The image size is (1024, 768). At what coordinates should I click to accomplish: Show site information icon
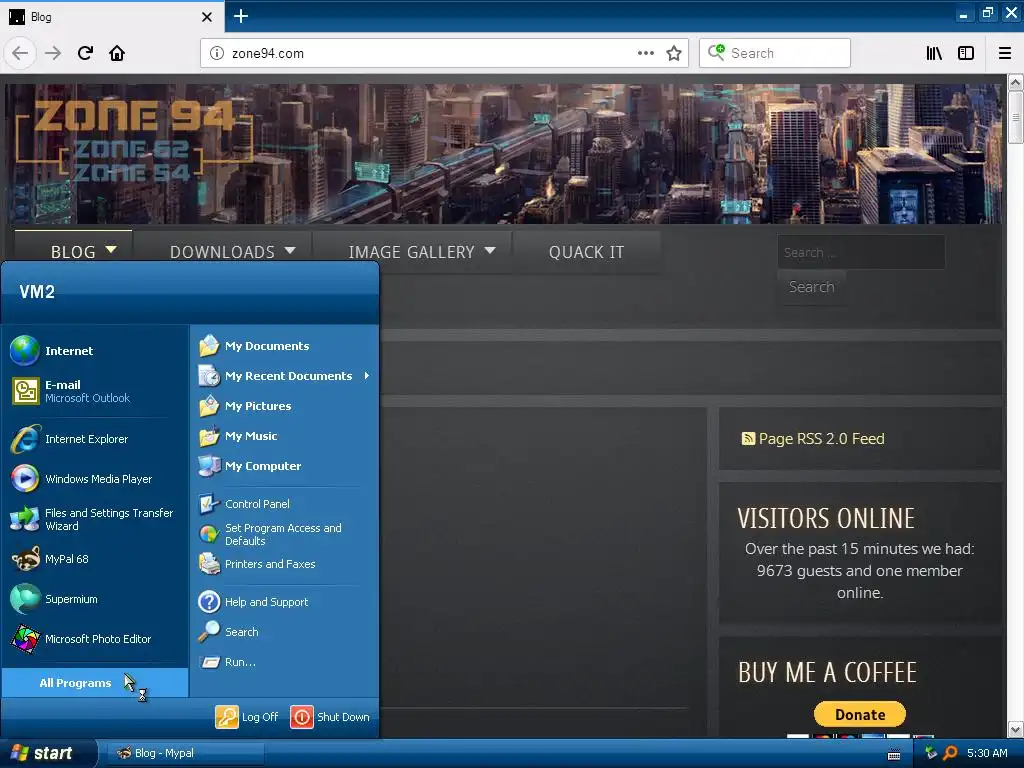[217, 53]
